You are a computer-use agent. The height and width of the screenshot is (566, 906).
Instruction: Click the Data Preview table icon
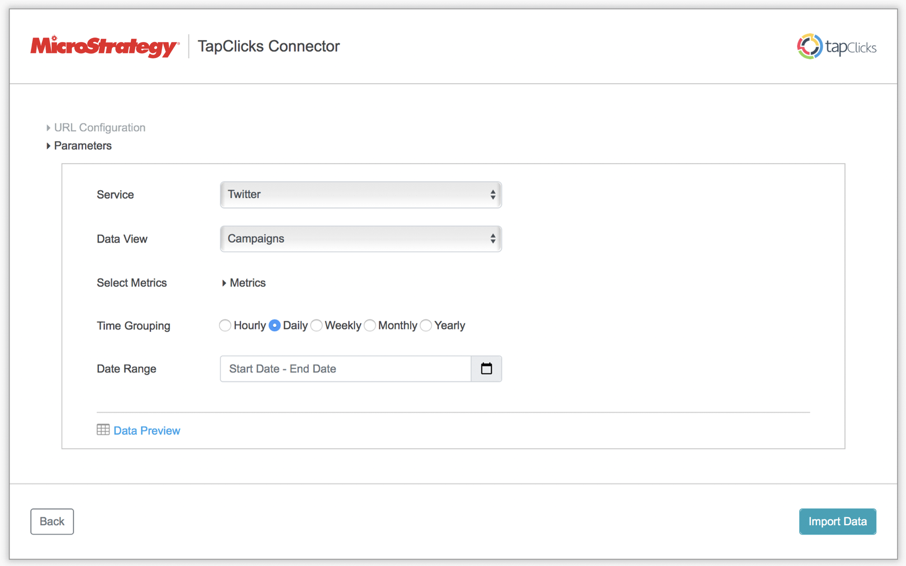point(103,430)
